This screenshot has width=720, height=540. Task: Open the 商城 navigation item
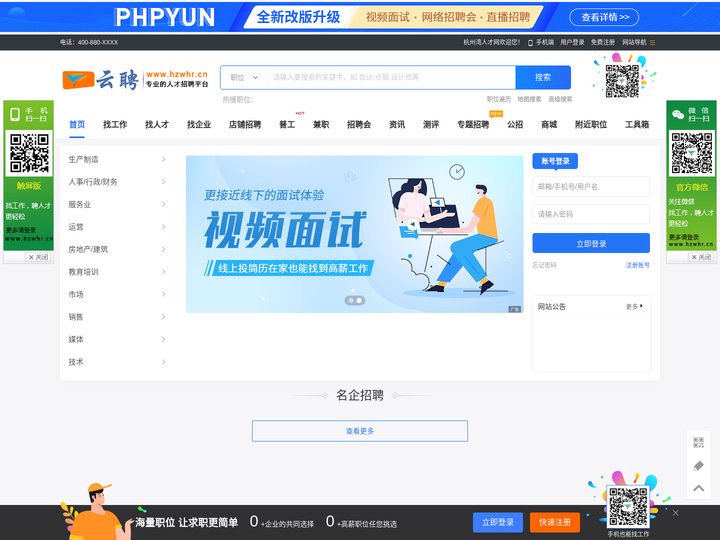click(549, 124)
